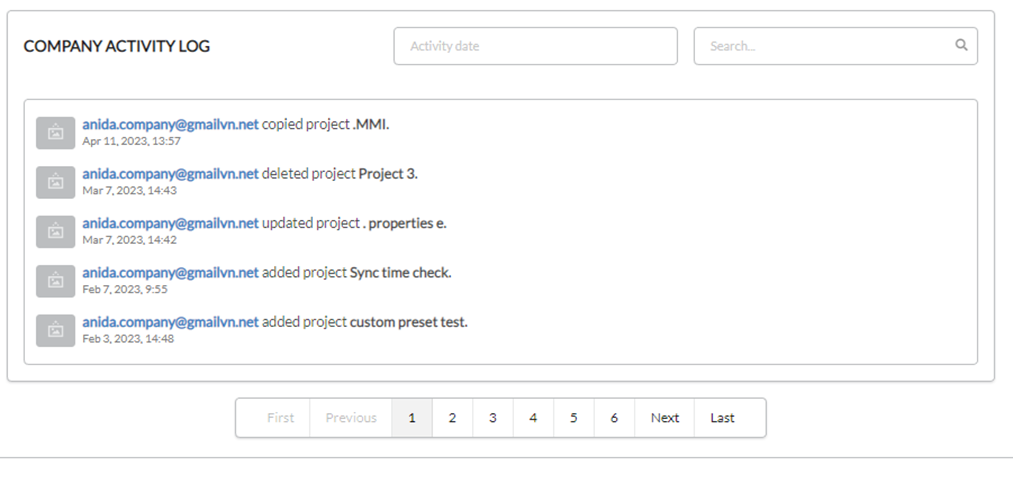Open user email link on Mar 7 14:43 entry
Viewport: 1013px width, 493px height.
[171, 174]
